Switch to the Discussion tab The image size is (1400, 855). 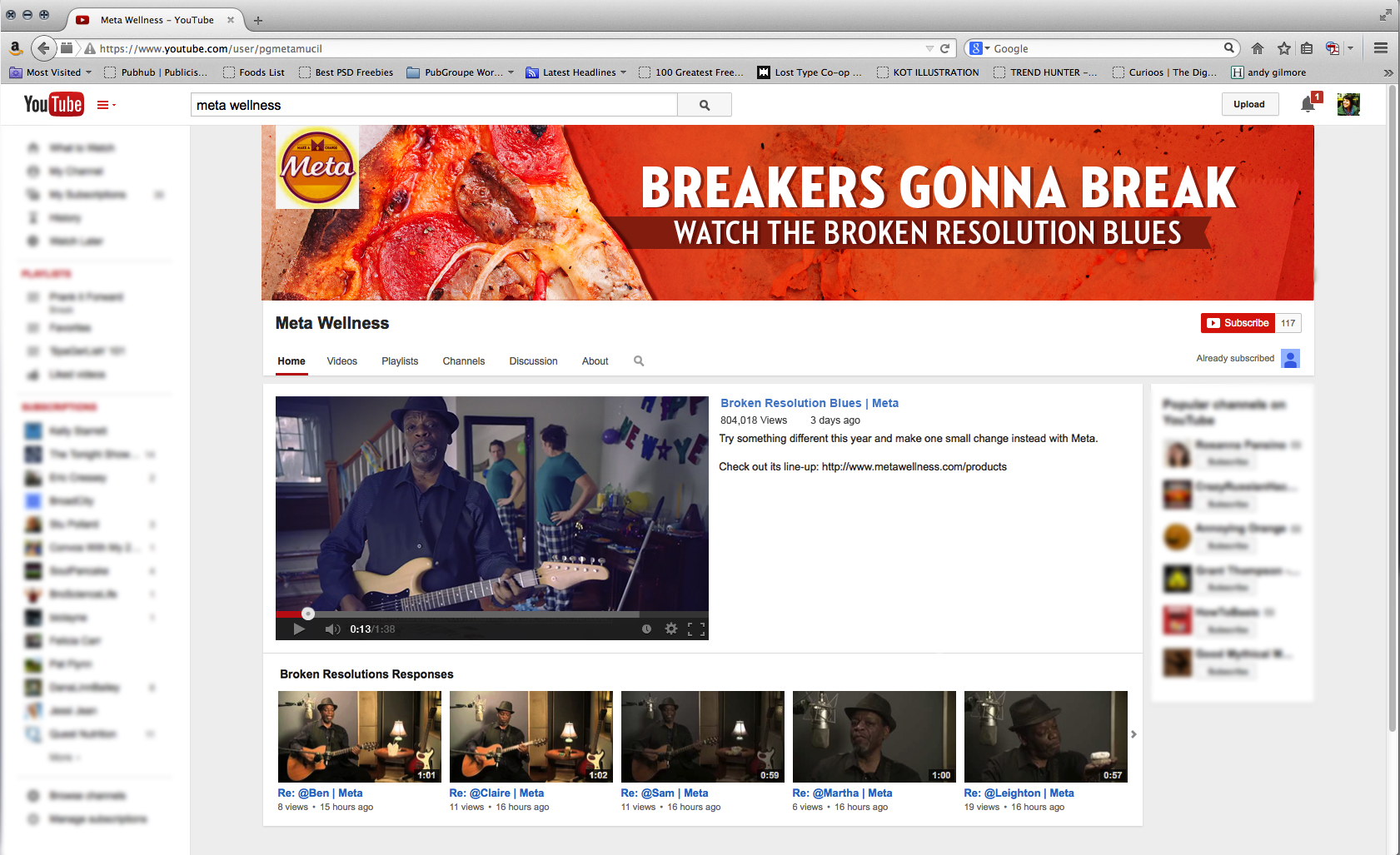pos(534,361)
